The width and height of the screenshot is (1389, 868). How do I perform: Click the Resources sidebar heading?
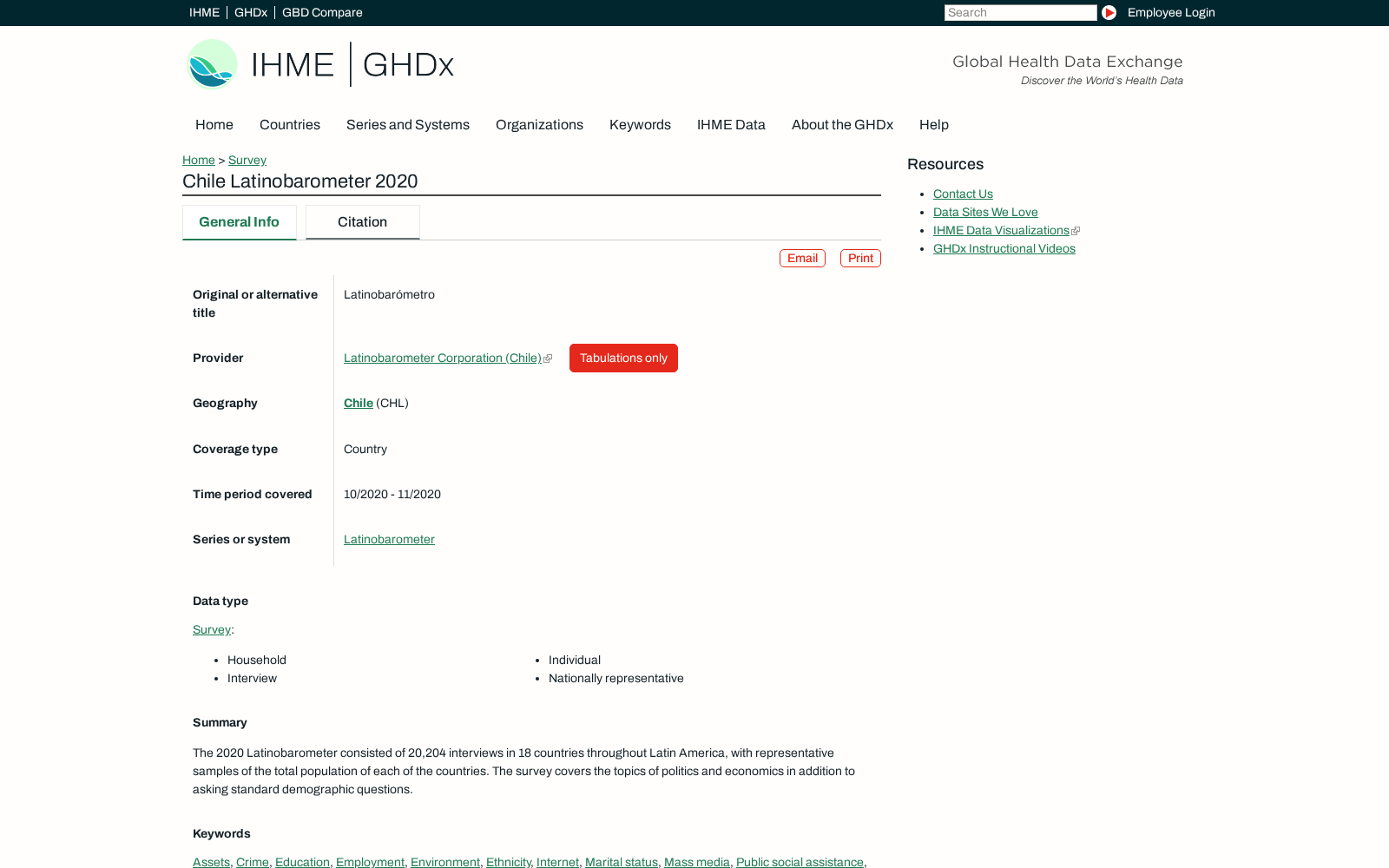click(945, 164)
